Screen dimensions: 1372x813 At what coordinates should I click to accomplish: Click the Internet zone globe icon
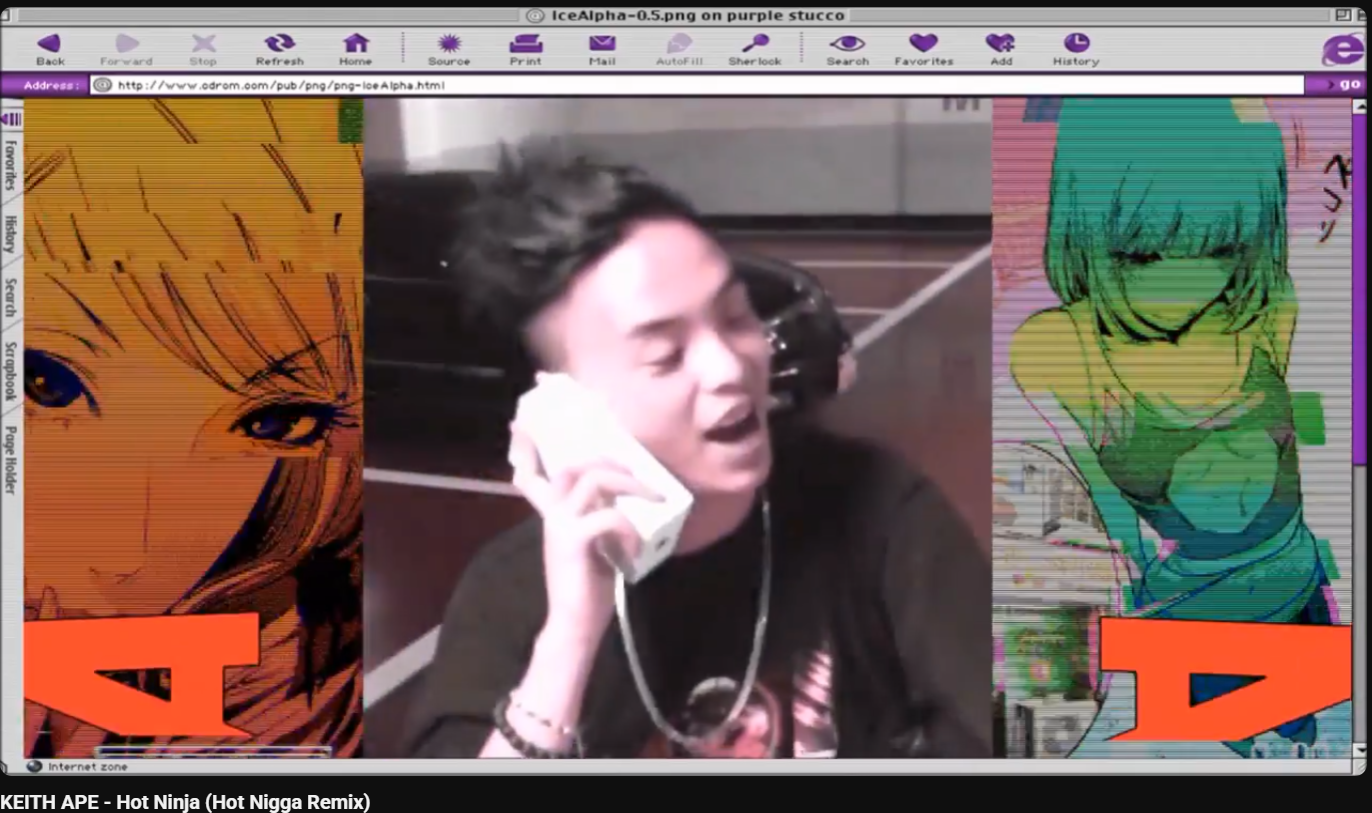[x=34, y=766]
